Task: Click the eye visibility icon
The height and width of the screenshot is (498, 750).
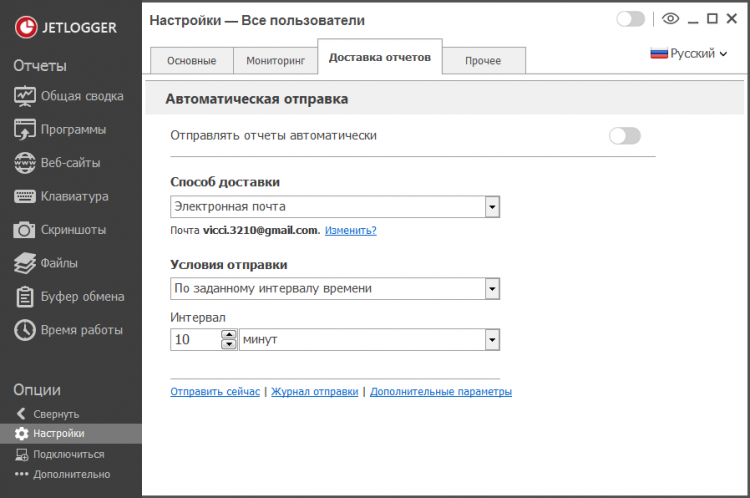Action: 670,19
